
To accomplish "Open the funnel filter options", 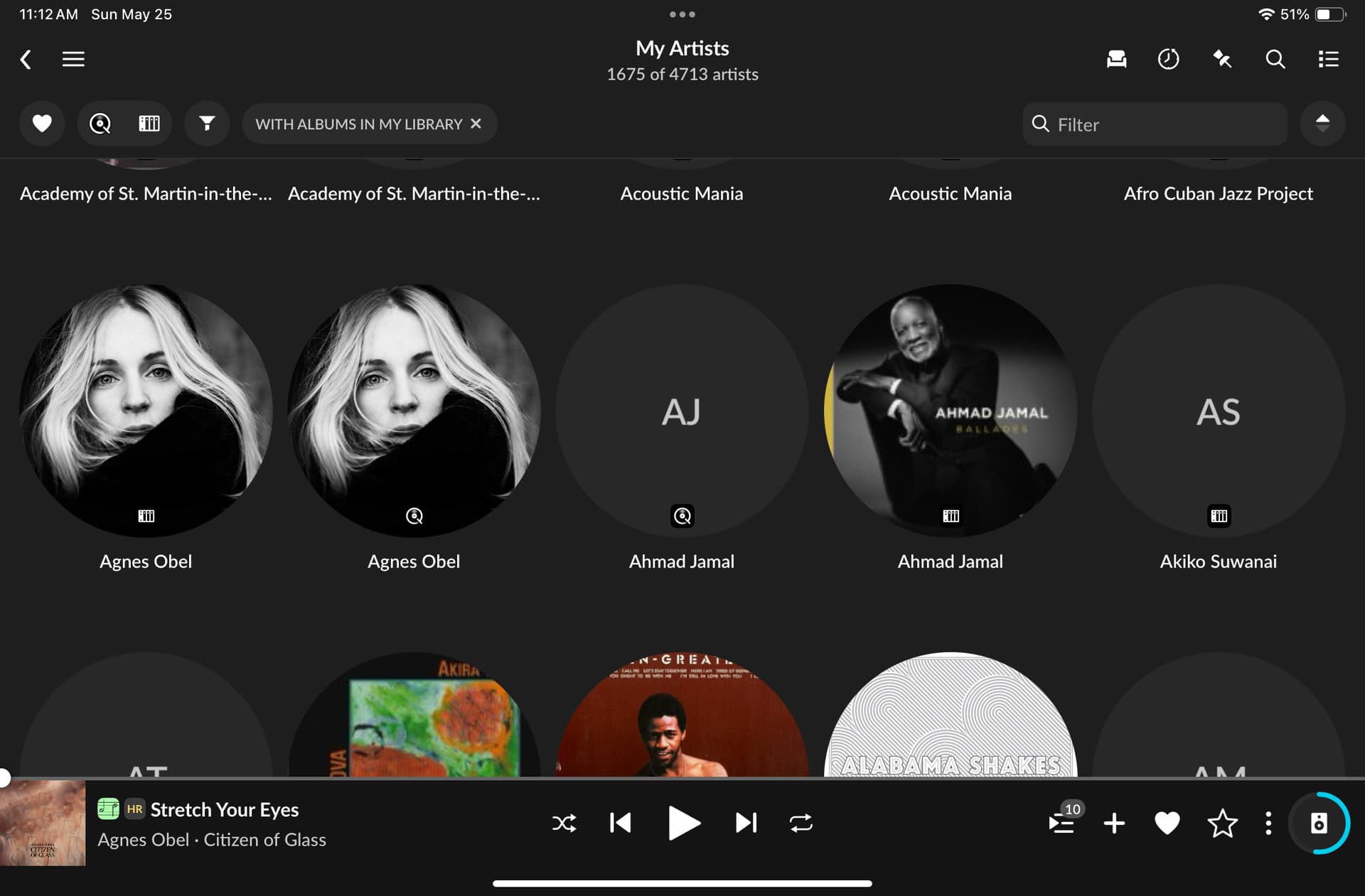I will (x=207, y=124).
